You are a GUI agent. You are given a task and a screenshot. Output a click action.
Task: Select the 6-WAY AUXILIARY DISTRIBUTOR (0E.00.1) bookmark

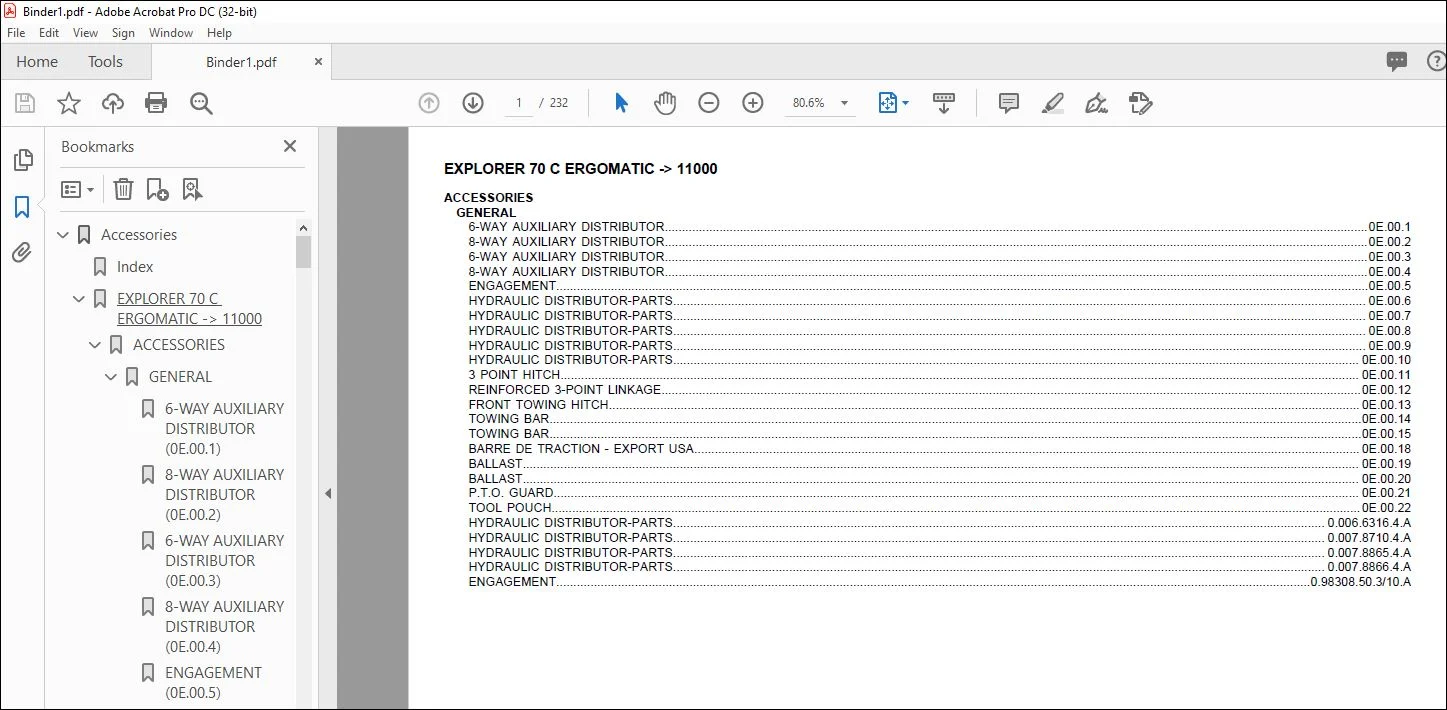pos(224,429)
